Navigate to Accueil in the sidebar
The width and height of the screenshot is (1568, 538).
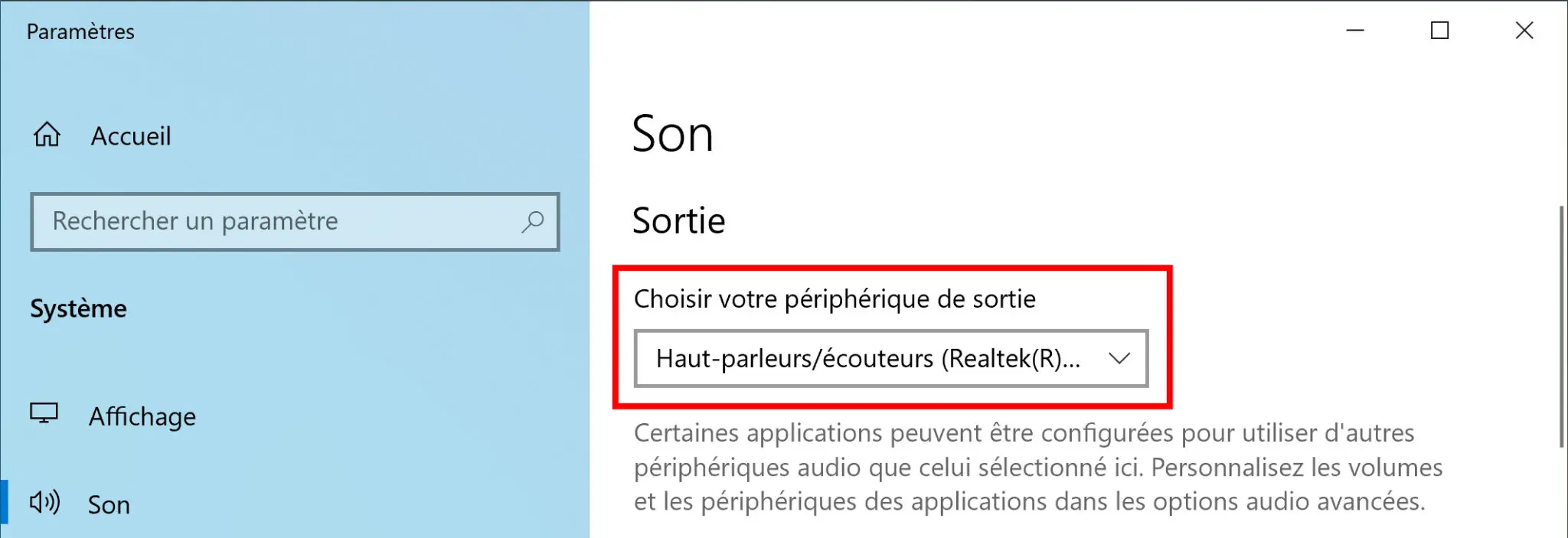pos(132,136)
